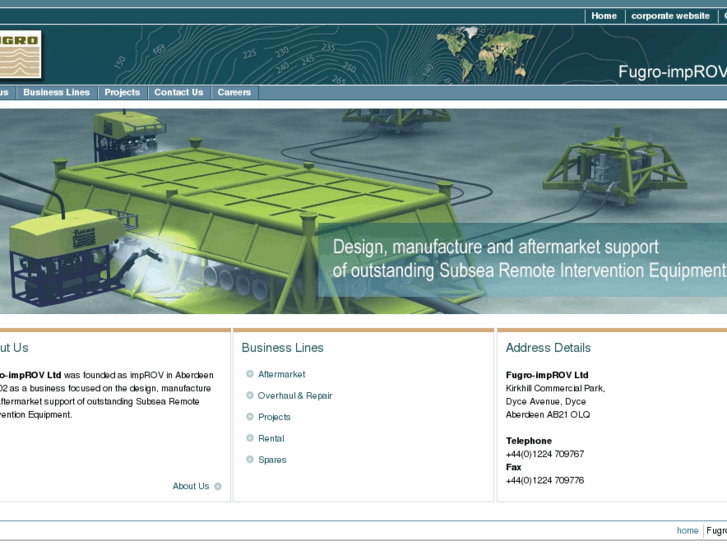Screen dimensions: 727x545
Task: Click the Home link in top bar
Action: [604, 16]
